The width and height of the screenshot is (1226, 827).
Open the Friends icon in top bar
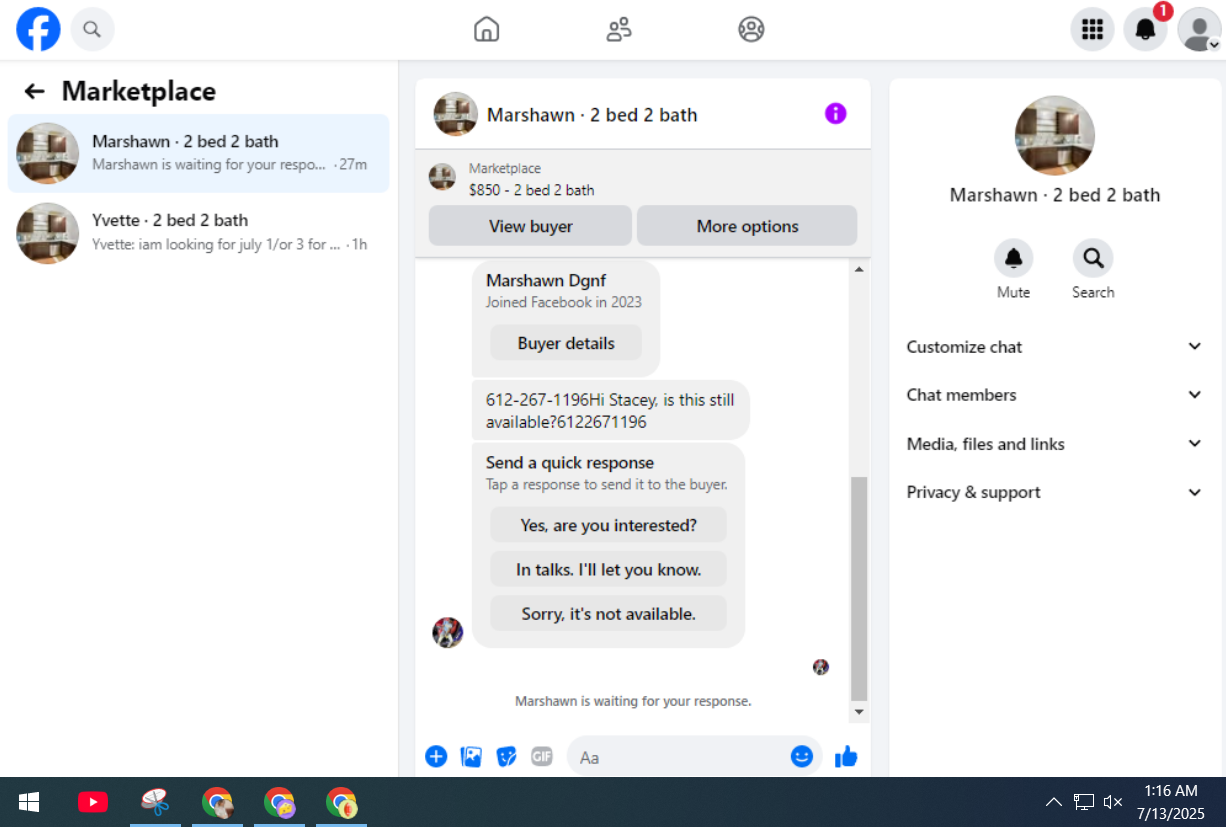(x=619, y=29)
